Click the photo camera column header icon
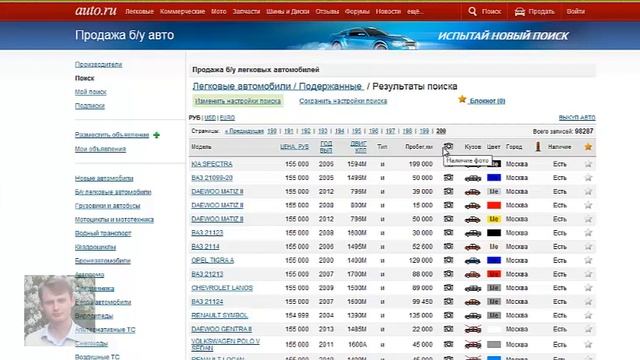Viewport: 640px width, 360px height. tap(448, 146)
